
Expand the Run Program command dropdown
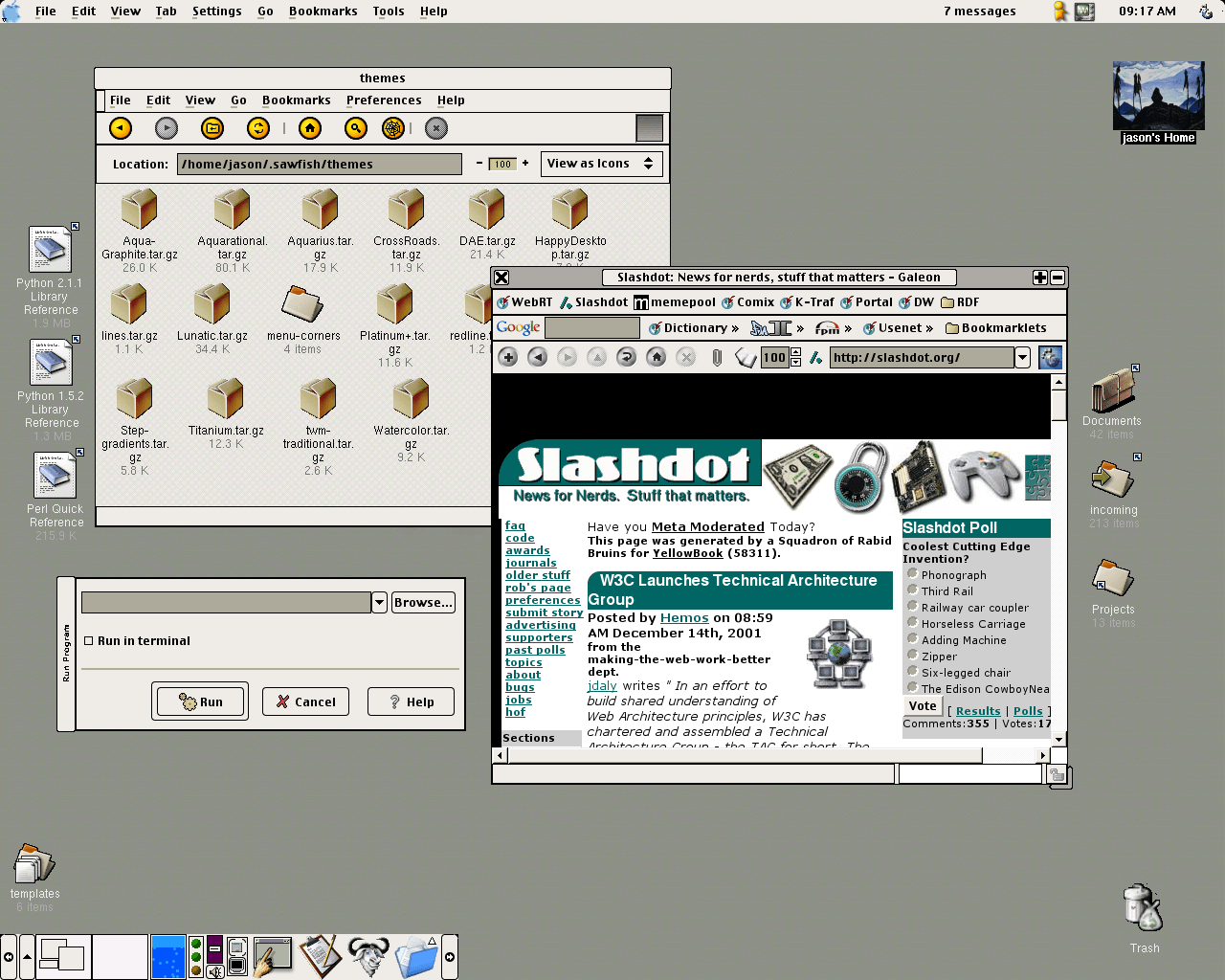(380, 602)
